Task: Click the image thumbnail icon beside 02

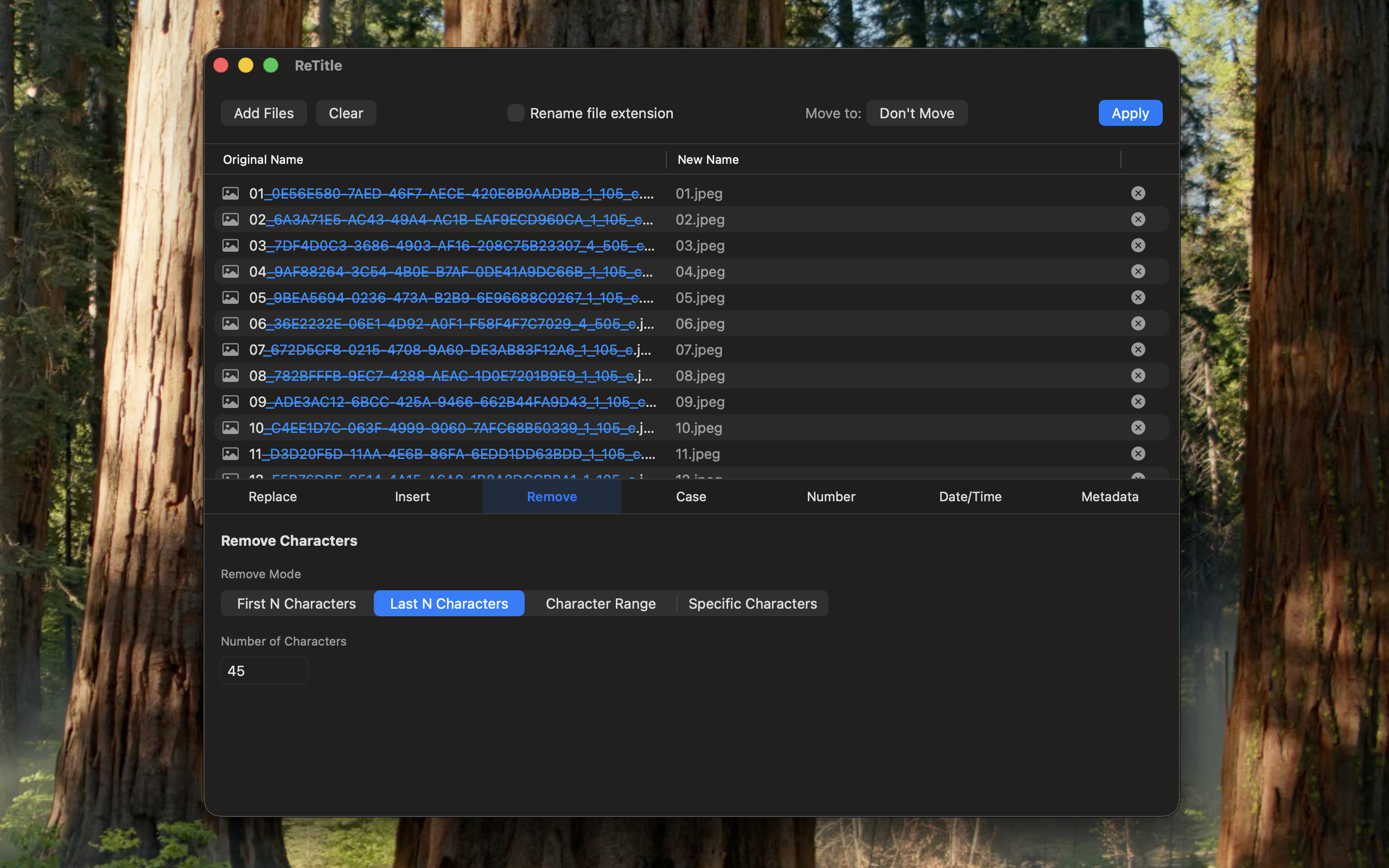Action: pos(231,219)
